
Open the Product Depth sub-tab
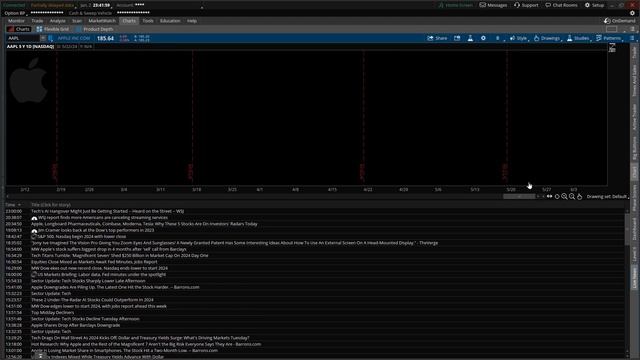pos(94,29)
